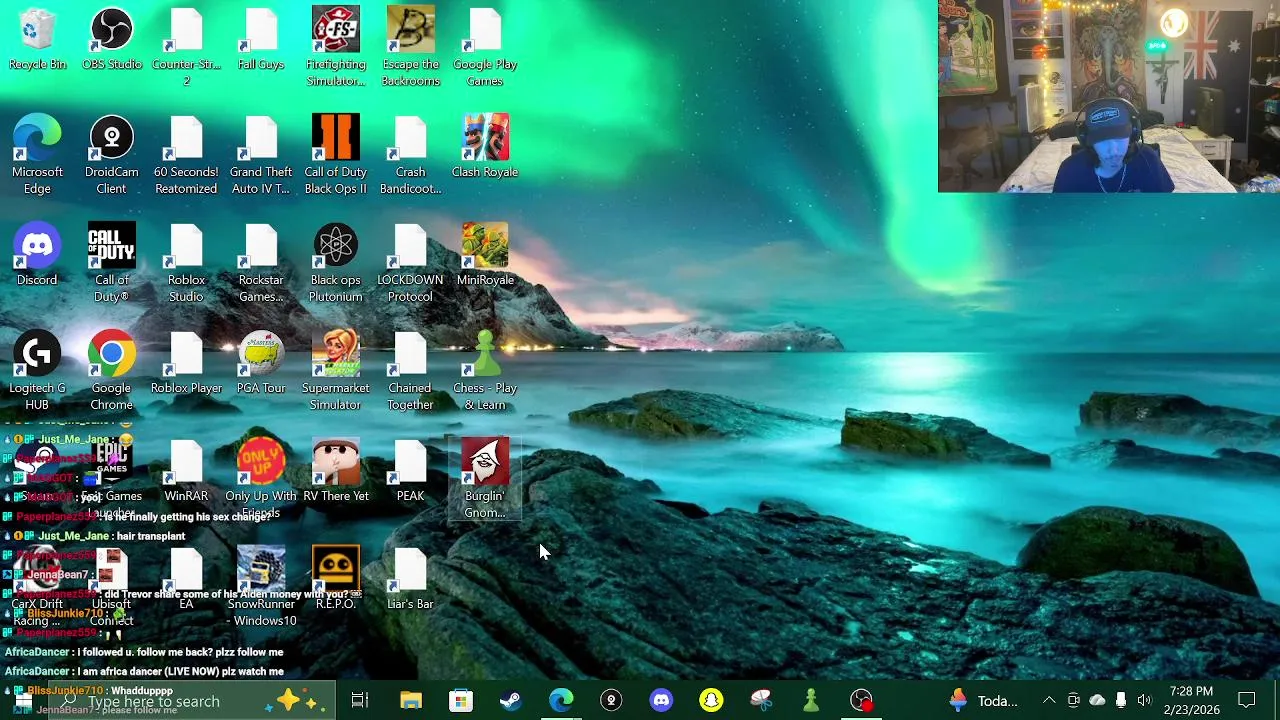Click the Meet Now tray icon
Viewport: 1280px width, 720px height.
click(x=1073, y=701)
